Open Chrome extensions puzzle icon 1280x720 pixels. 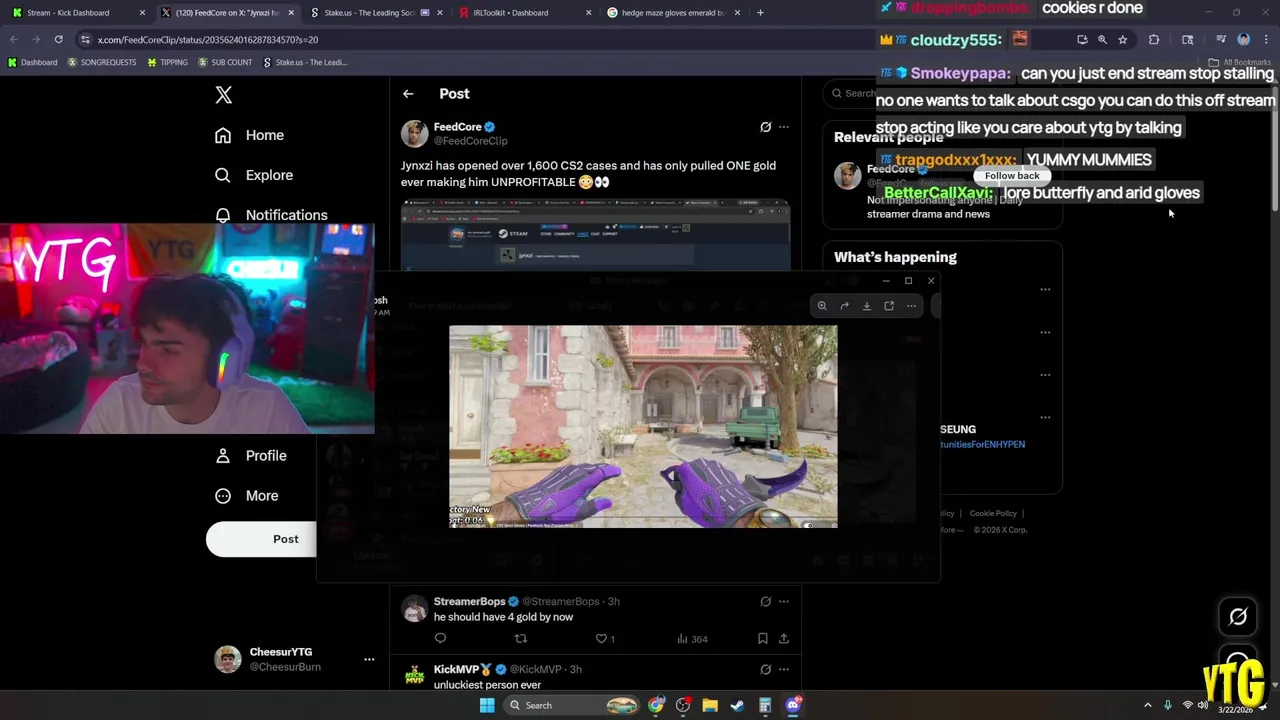coord(1154,39)
